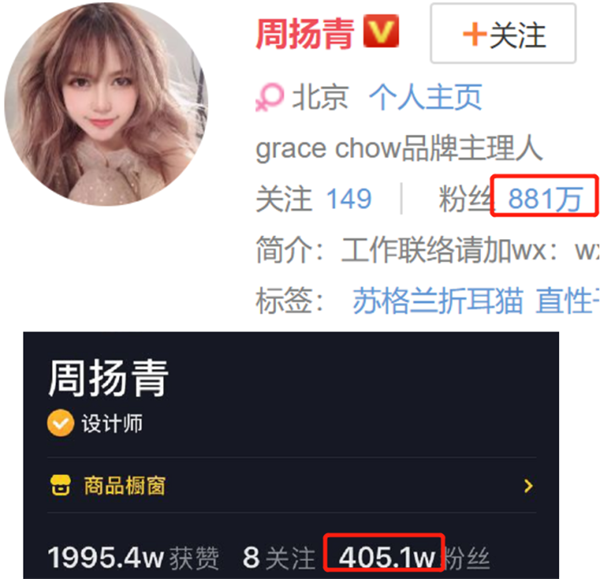Viewport: 600px width, 579px height.
Task: Click the 881万 fans count
Action: coord(545,199)
